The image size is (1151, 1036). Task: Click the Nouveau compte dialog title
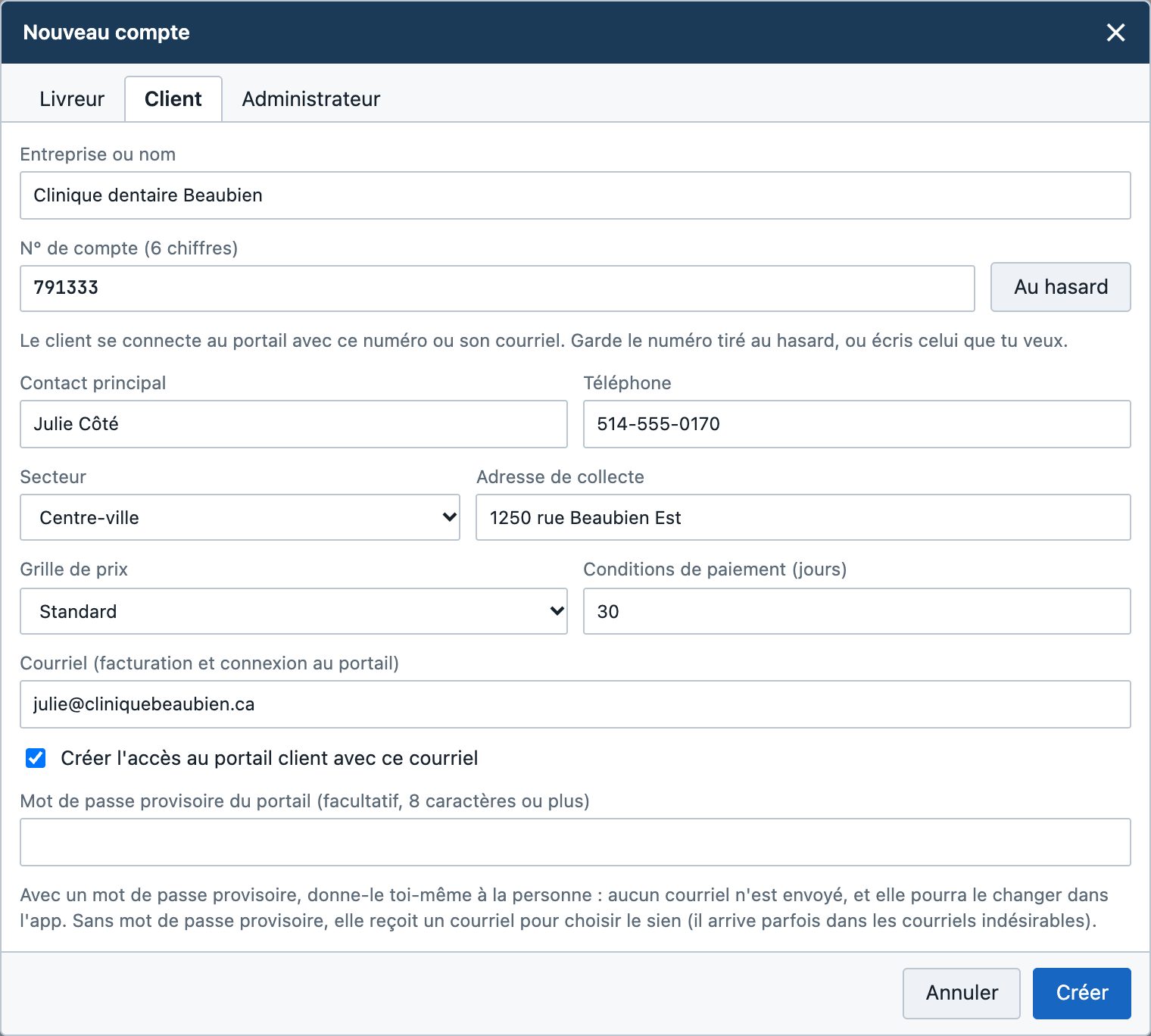tap(107, 33)
